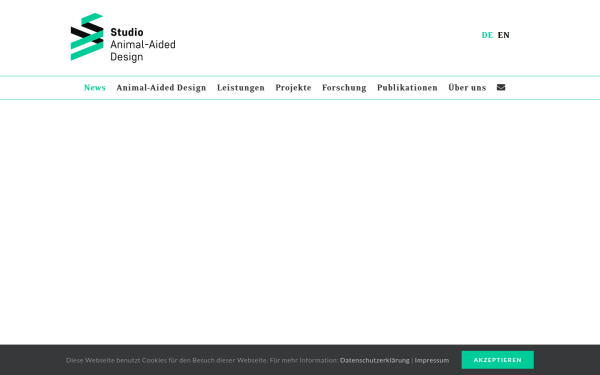Switch language to EN
This screenshot has height=375, width=600.
pyautogui.click(x=504, y=35)
